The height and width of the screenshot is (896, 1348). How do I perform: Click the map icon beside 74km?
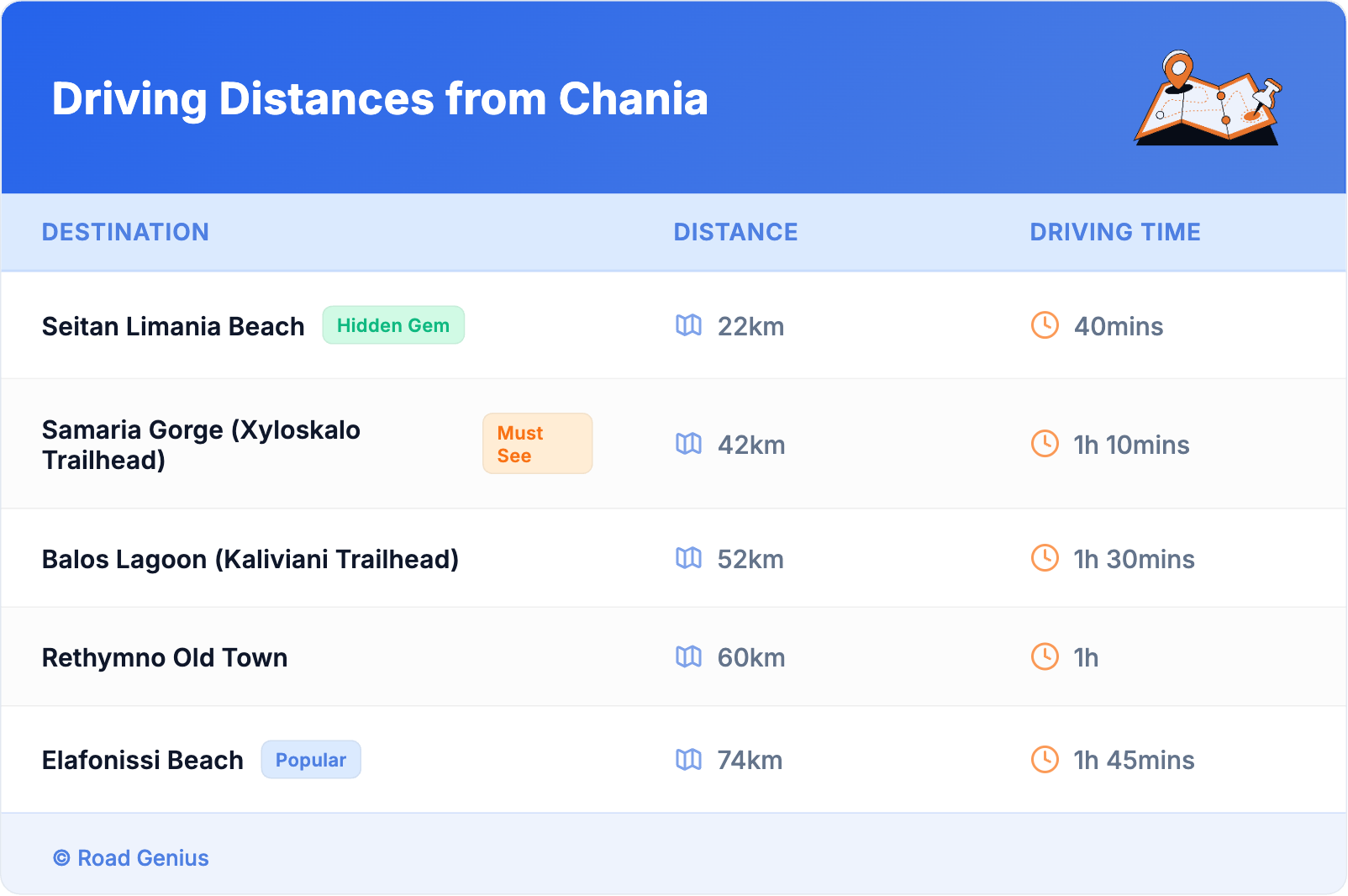coord(688,760)
